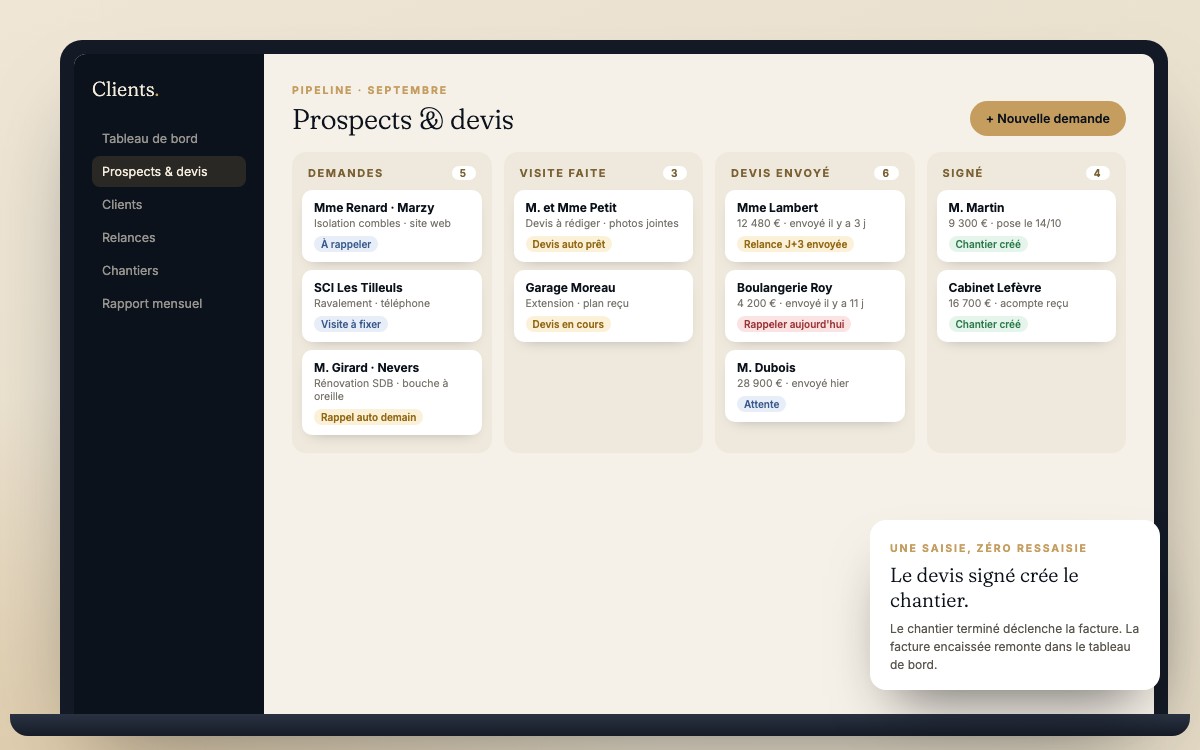Click the VISITE FAITE column header

[563, 173]
